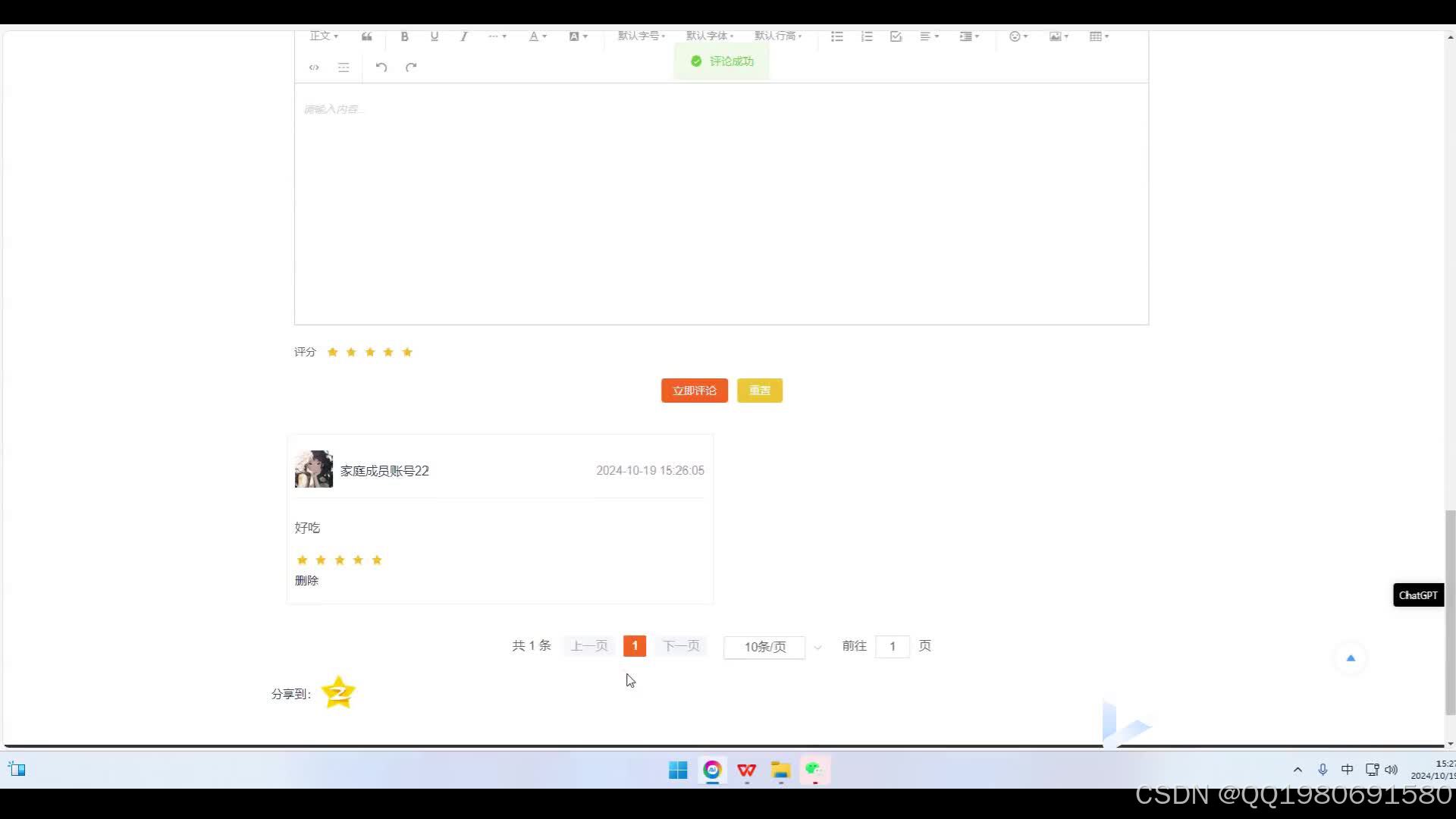This screenshot has height=819, width=1456.
Task: Click the underline formatting icon
Action: (435, 36)
